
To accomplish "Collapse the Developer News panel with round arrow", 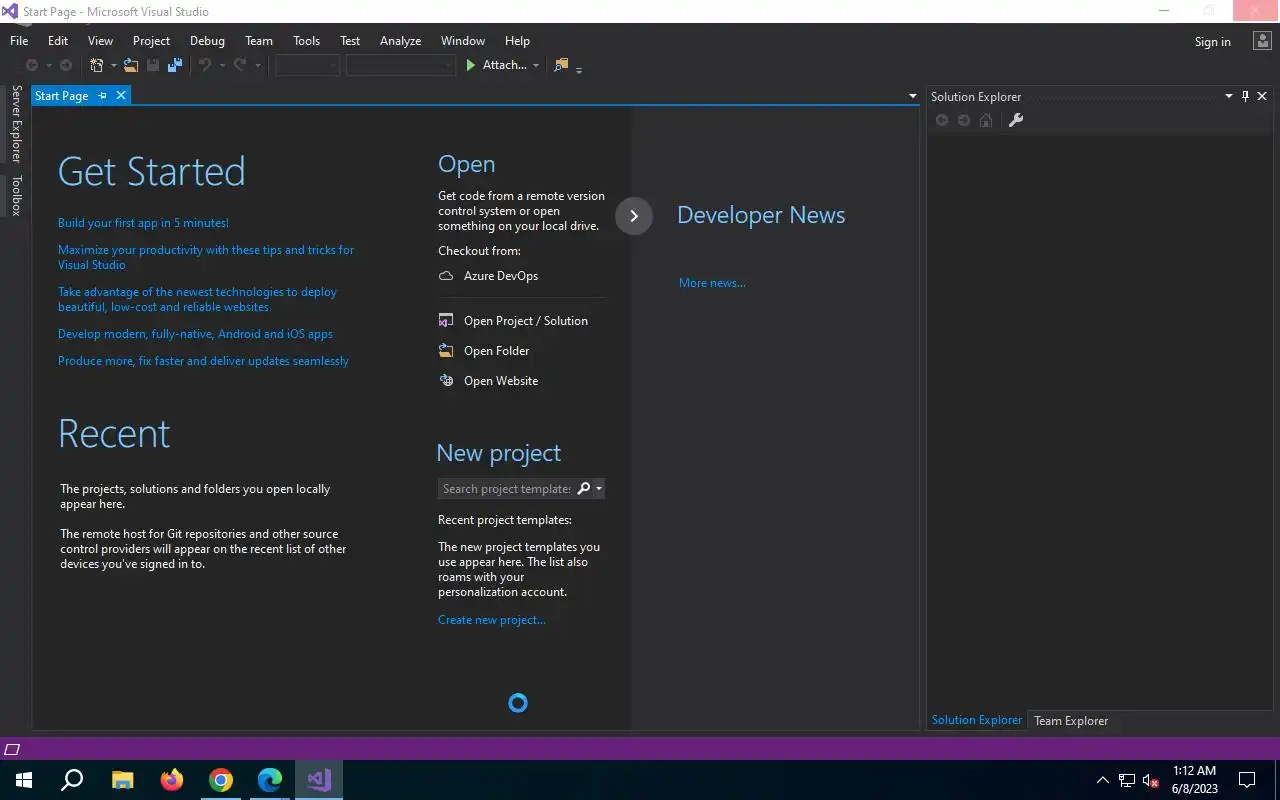I will tap(634, 216).
